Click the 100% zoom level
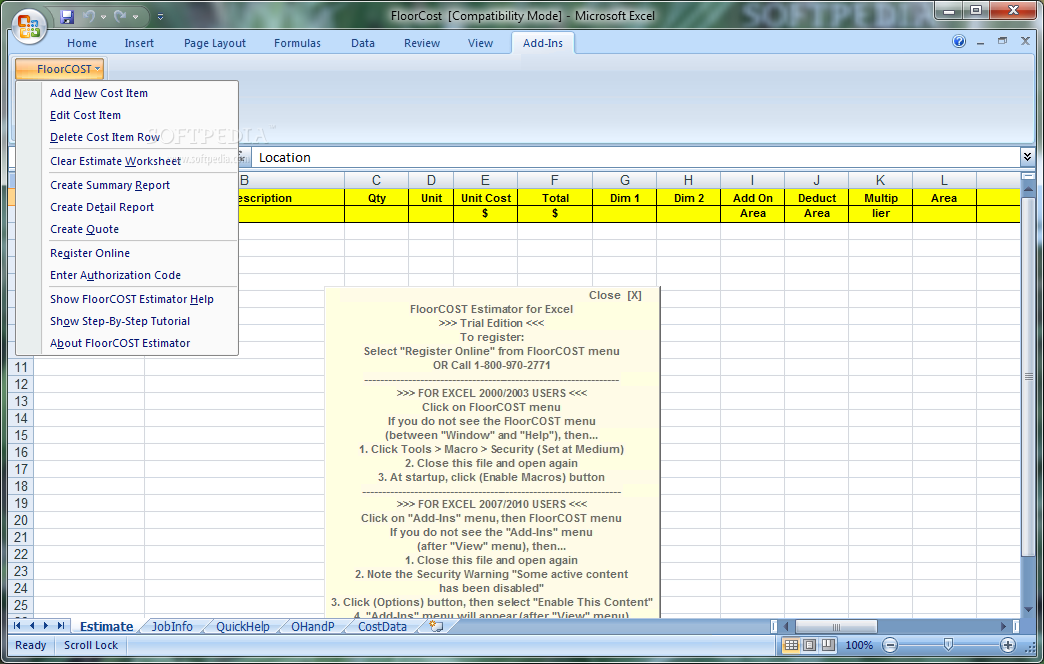 pos(859,645)
